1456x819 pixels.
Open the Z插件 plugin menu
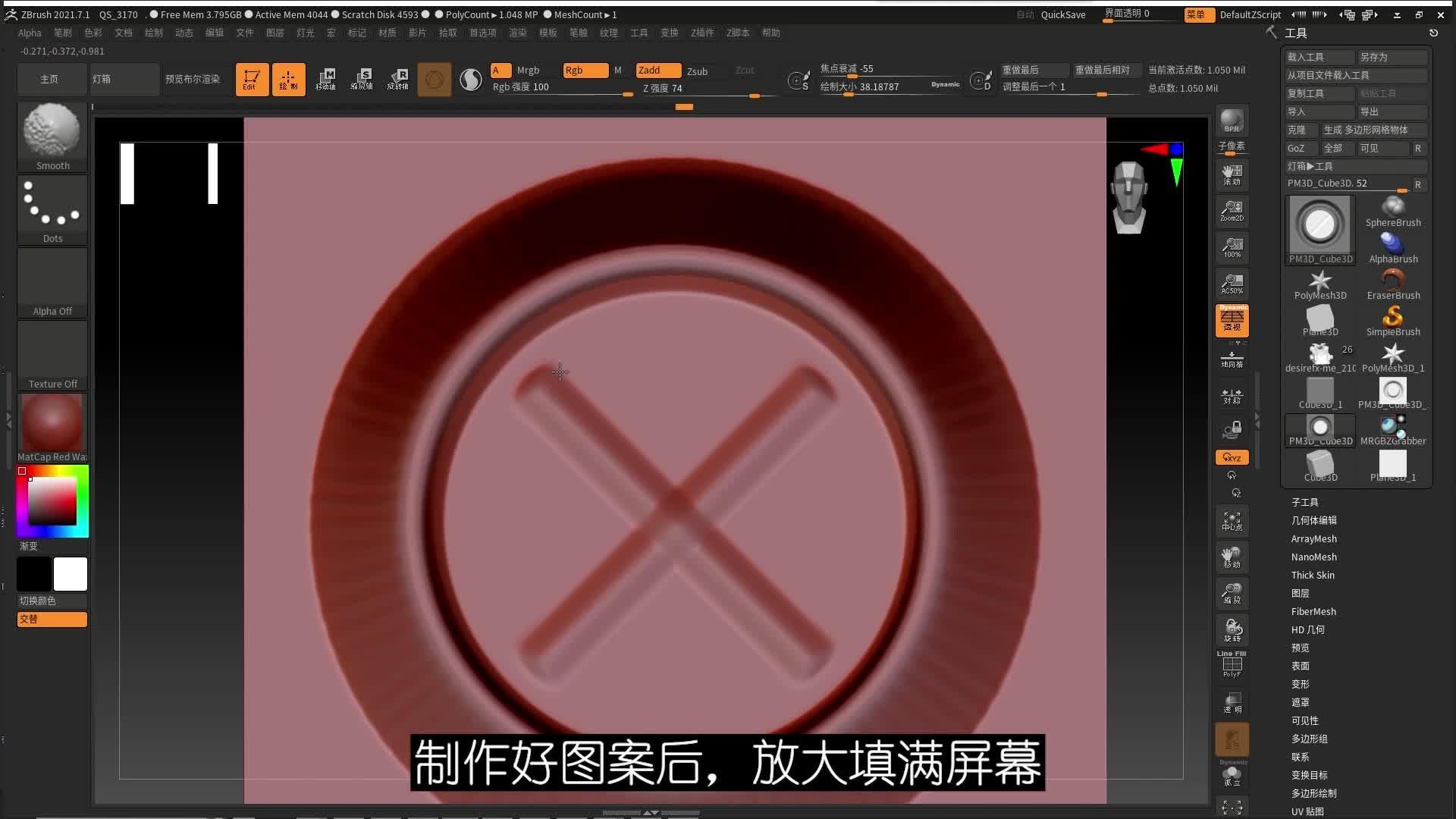[702, 33]
